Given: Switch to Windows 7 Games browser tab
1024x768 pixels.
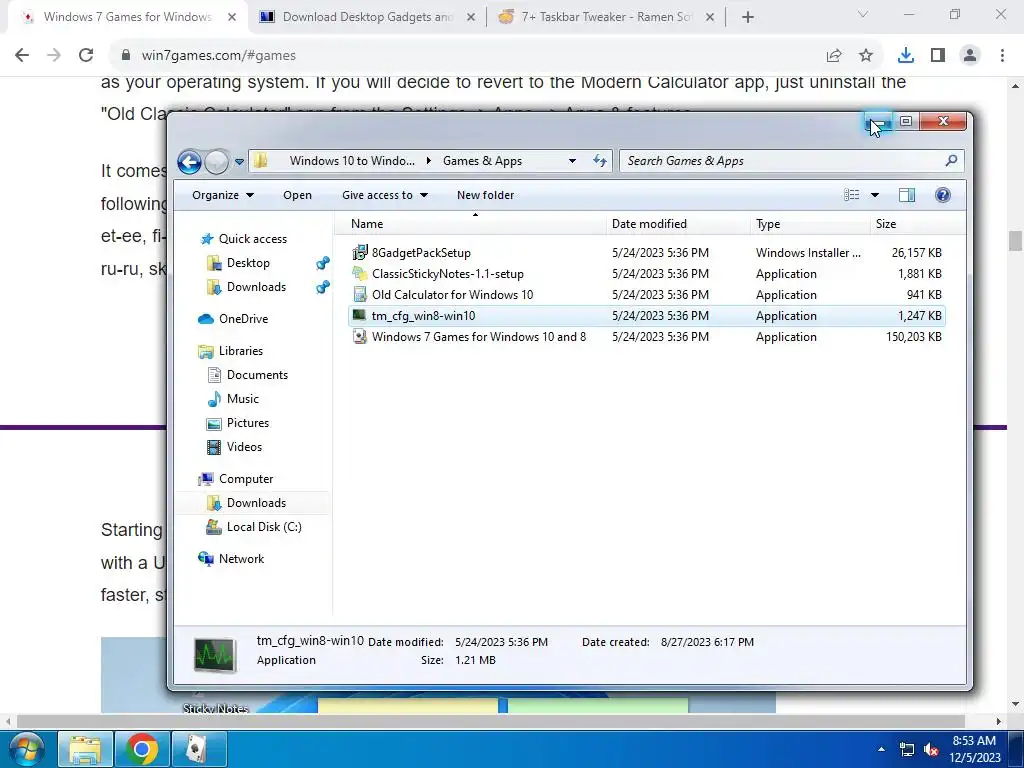Looking at the screenshot, I should [x=127, y=17].
